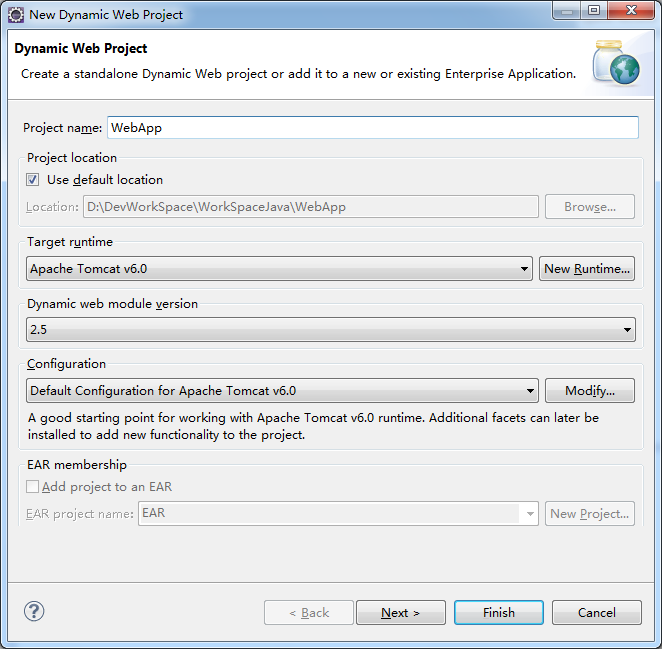Open the Dynamic web module version dropdown
This screenshot has width=662, height=649.
tap(331, 329)
